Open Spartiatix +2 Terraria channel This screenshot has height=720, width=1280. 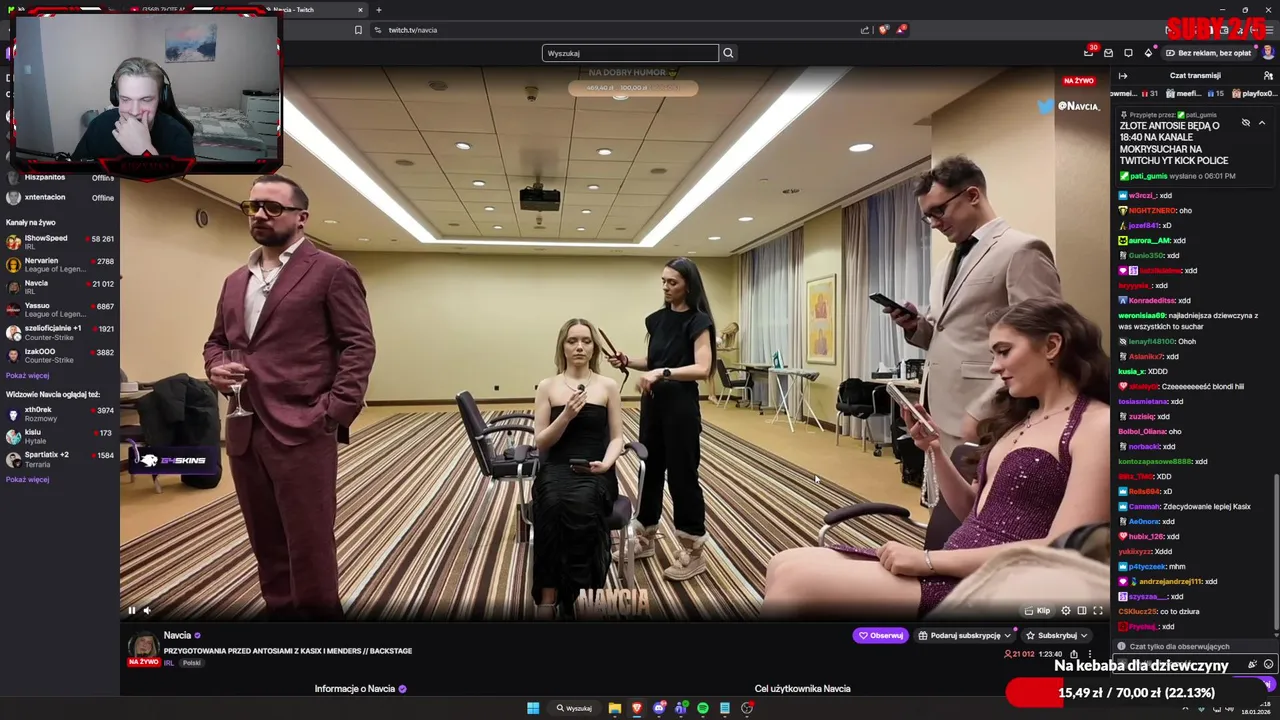(60, 459)
